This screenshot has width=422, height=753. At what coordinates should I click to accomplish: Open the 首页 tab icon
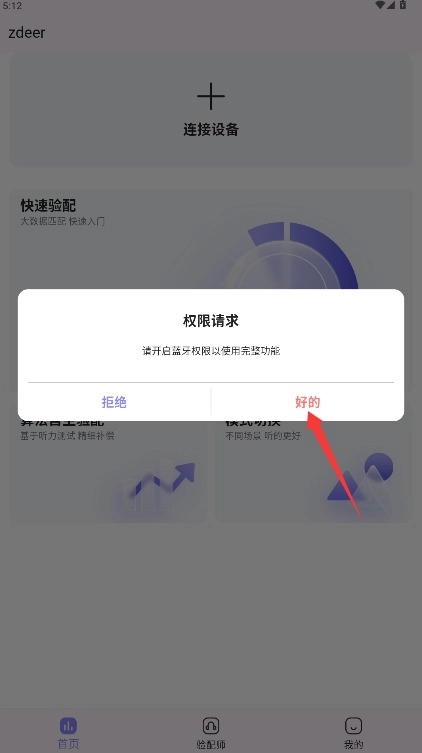pos(68,725)
